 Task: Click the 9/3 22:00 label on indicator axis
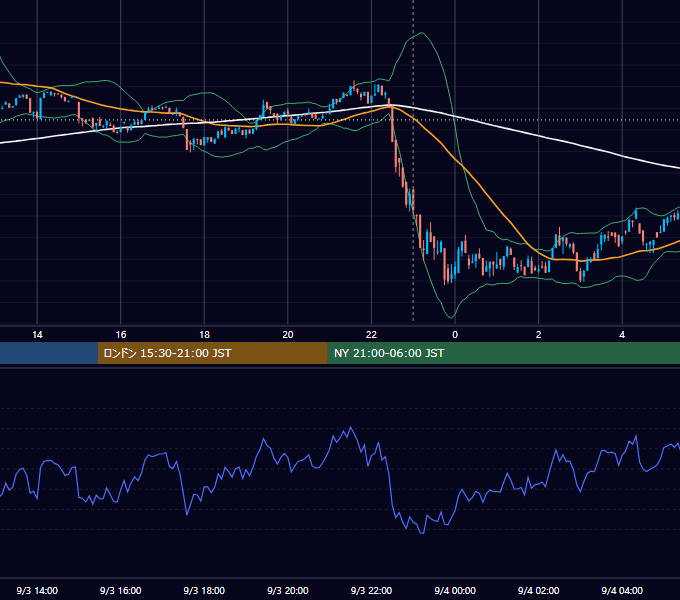(x=371, y=590)
